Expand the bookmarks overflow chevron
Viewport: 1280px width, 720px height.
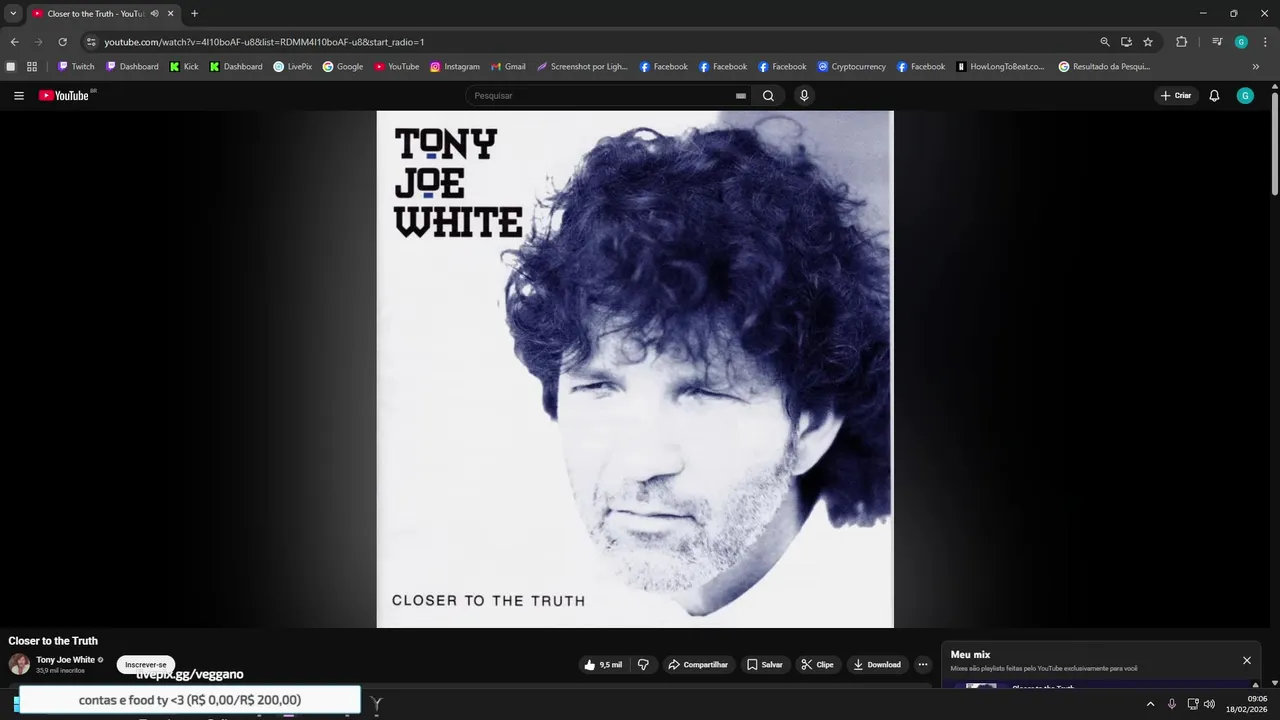(x=1256, y=67)
